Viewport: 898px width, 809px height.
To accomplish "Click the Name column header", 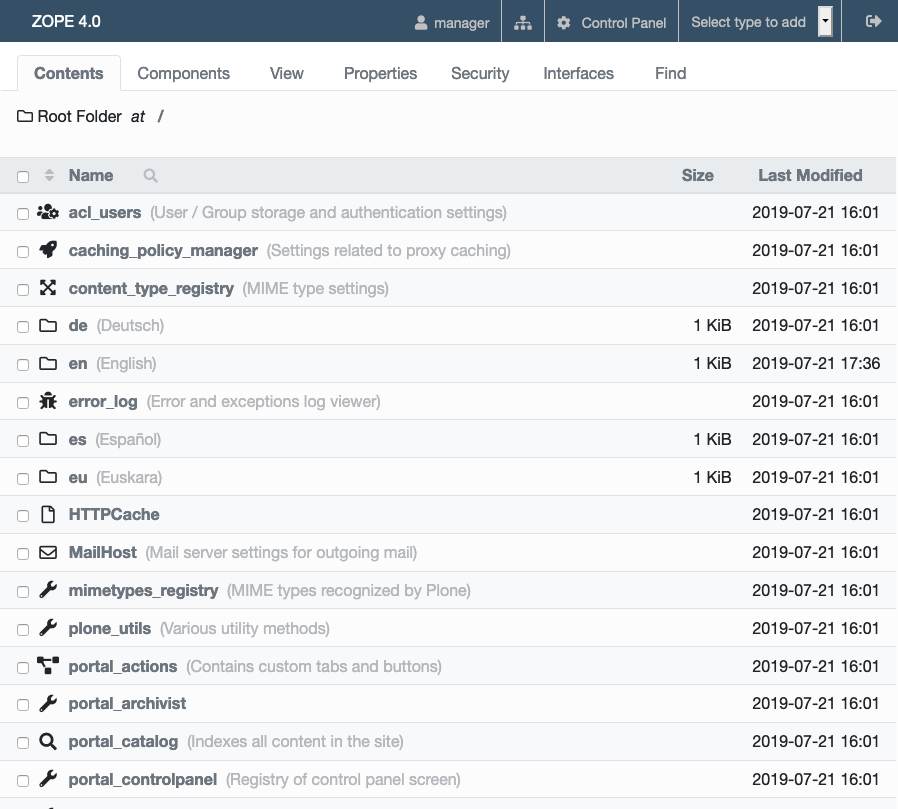I will point(91,175).
